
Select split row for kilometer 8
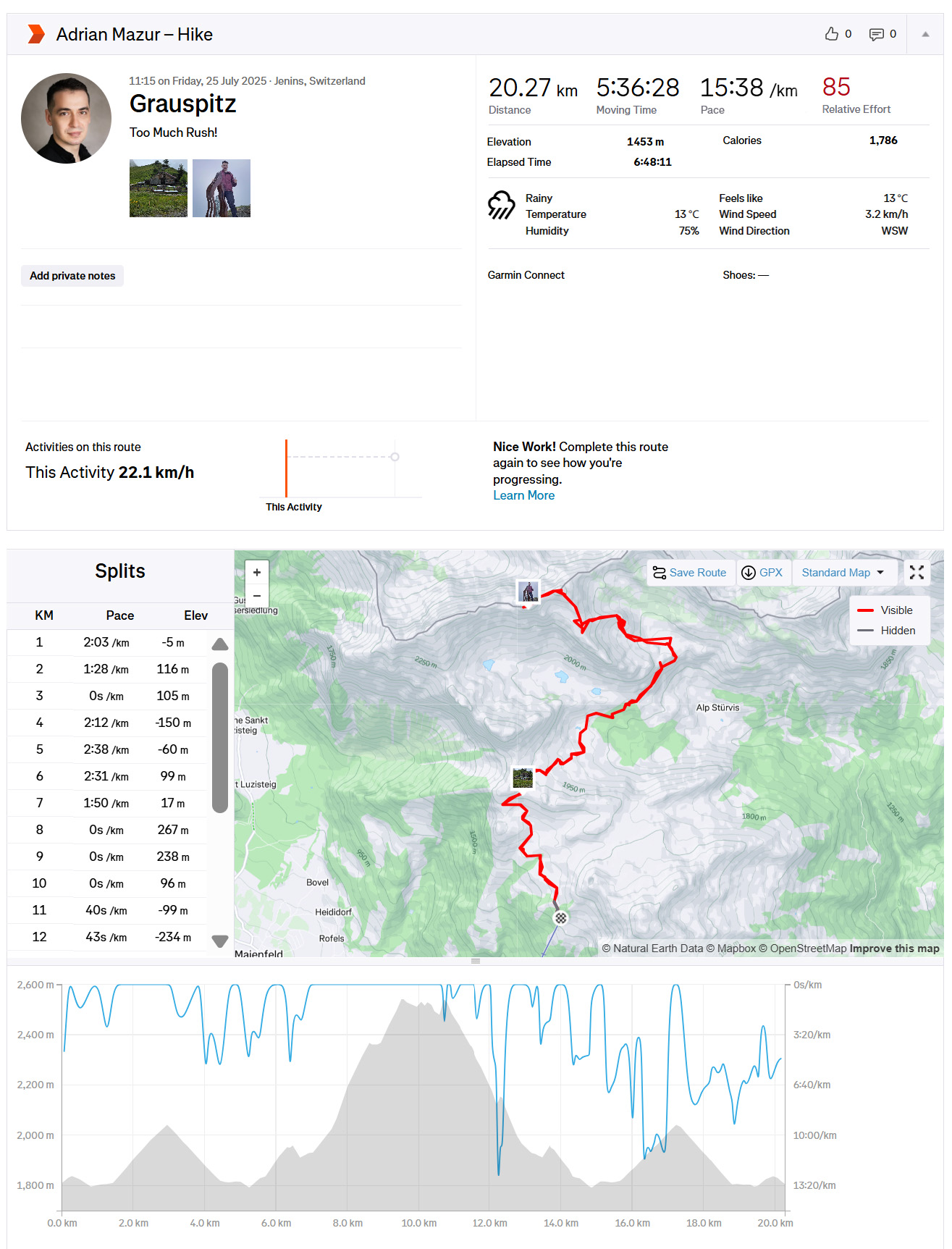click(109, 830)
